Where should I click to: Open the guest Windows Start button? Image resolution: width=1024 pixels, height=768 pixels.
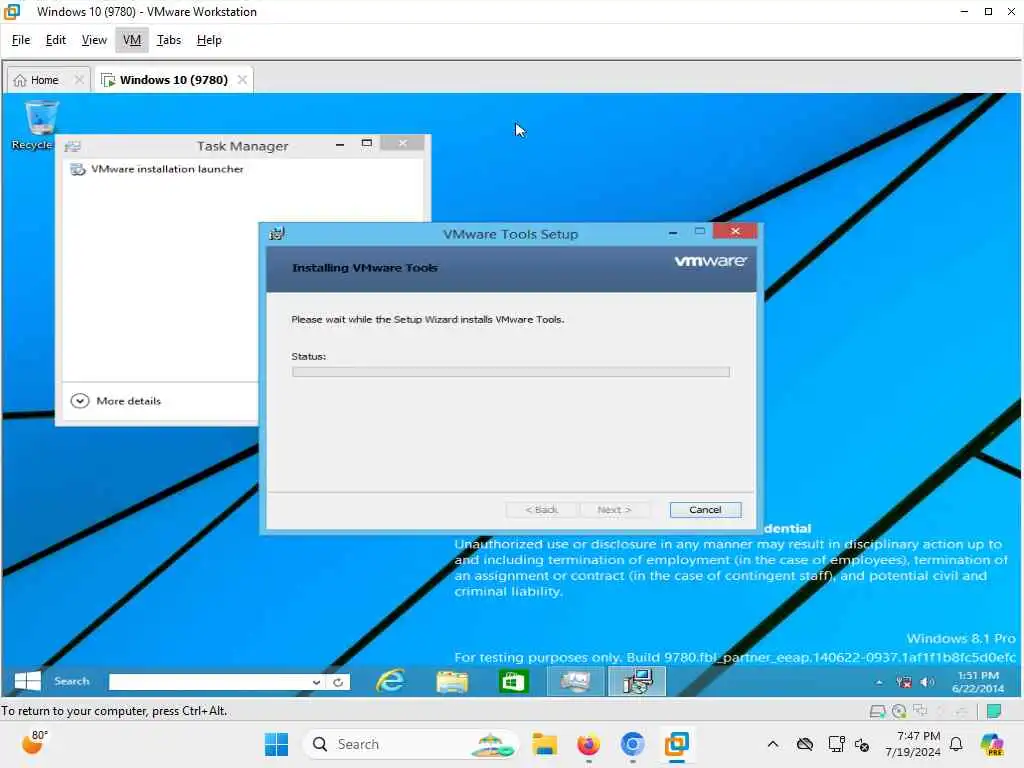(x=27, y=681)
